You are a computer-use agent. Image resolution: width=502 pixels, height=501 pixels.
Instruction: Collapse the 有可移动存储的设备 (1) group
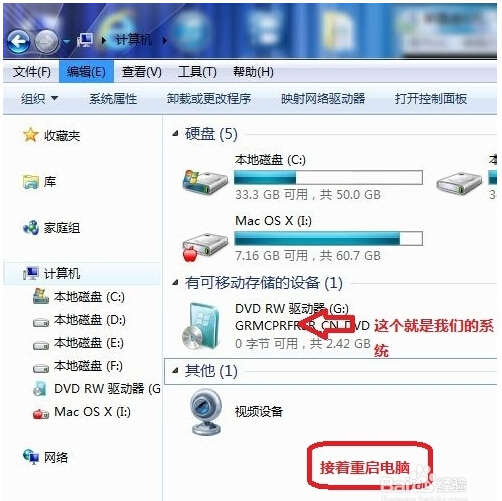175,283
